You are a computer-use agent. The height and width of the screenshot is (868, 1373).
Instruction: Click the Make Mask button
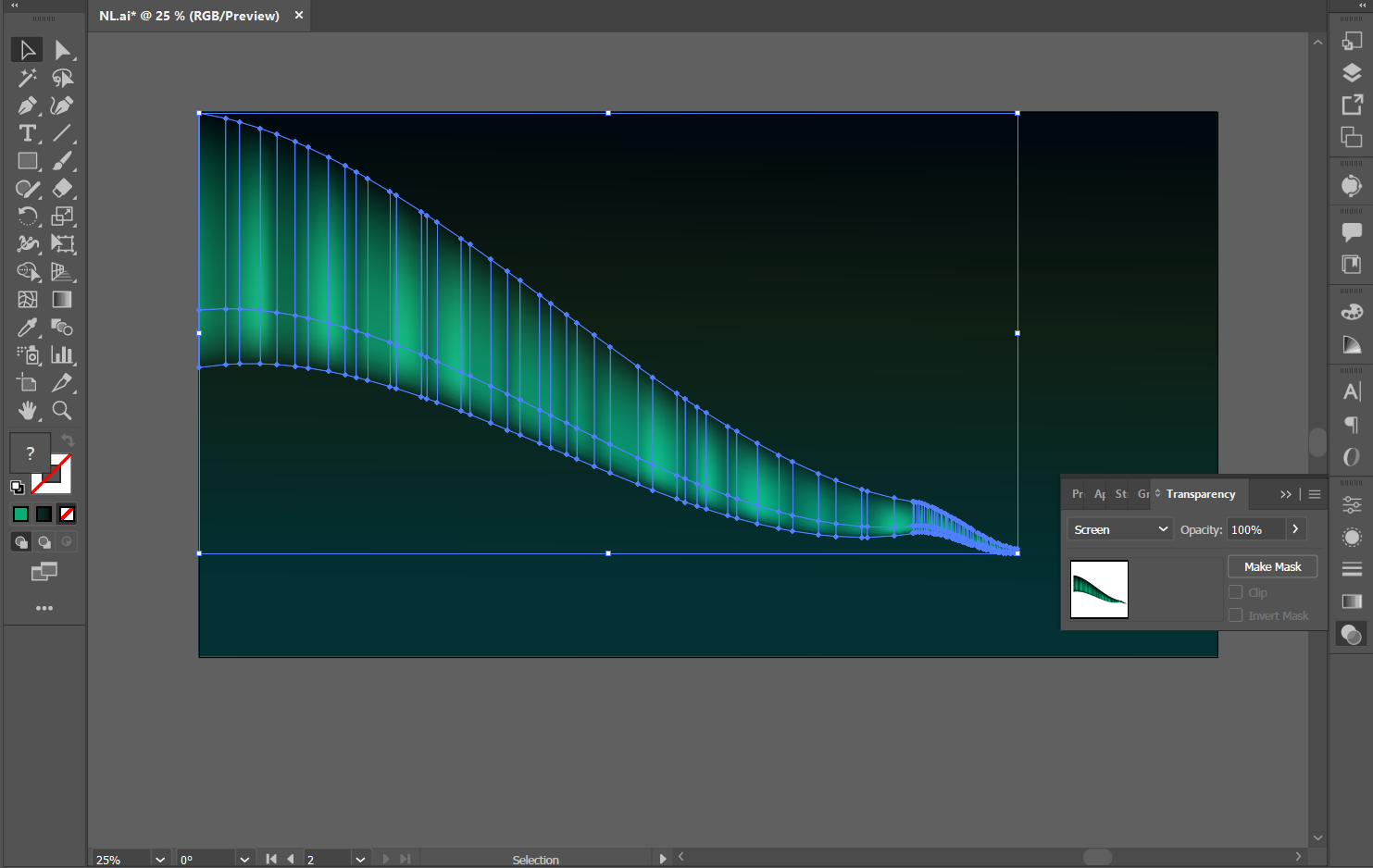[x=1272, y=566]
